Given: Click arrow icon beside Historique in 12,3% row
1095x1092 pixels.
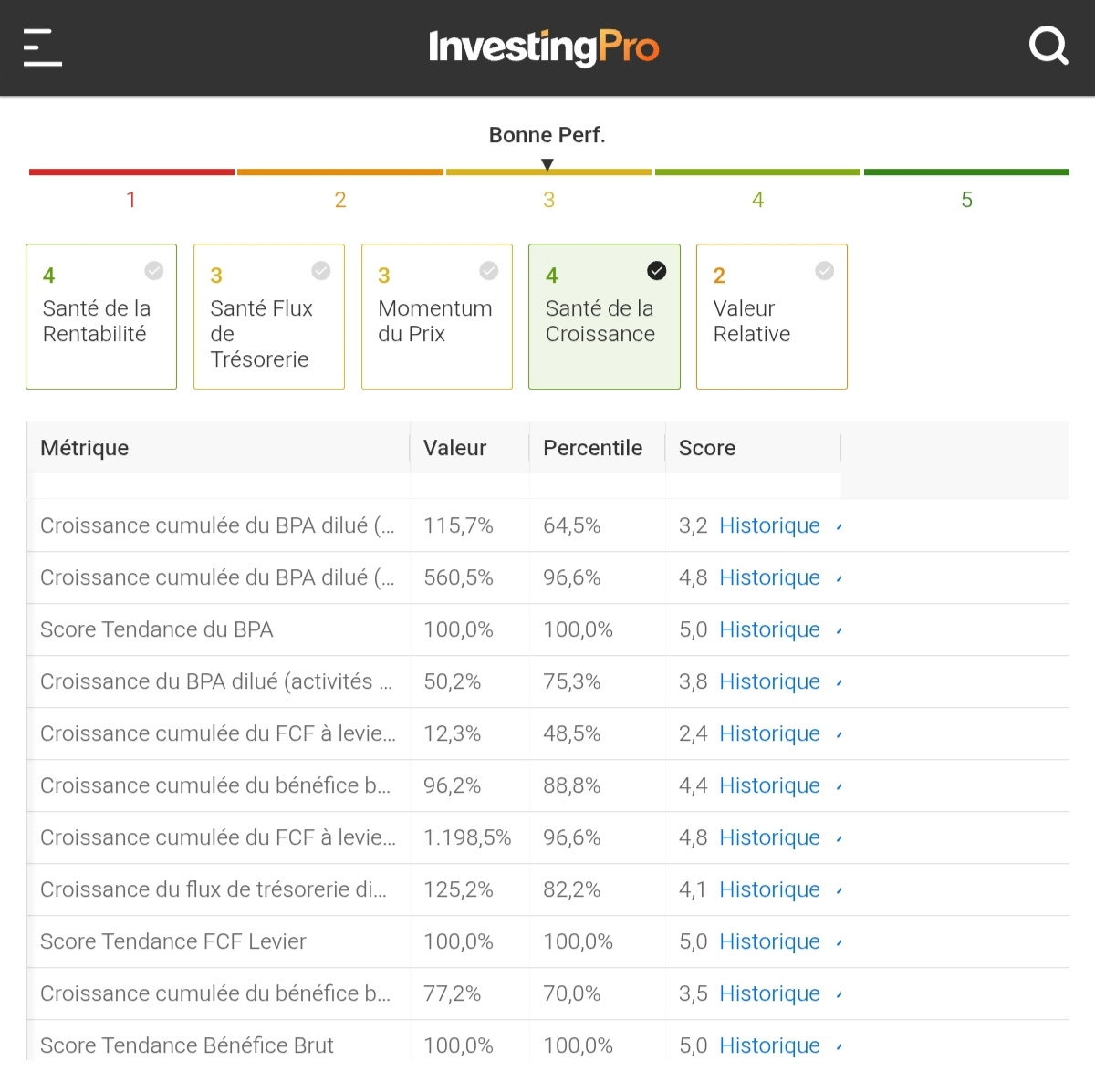Looking at the screenshot, I should click(839, 735).
